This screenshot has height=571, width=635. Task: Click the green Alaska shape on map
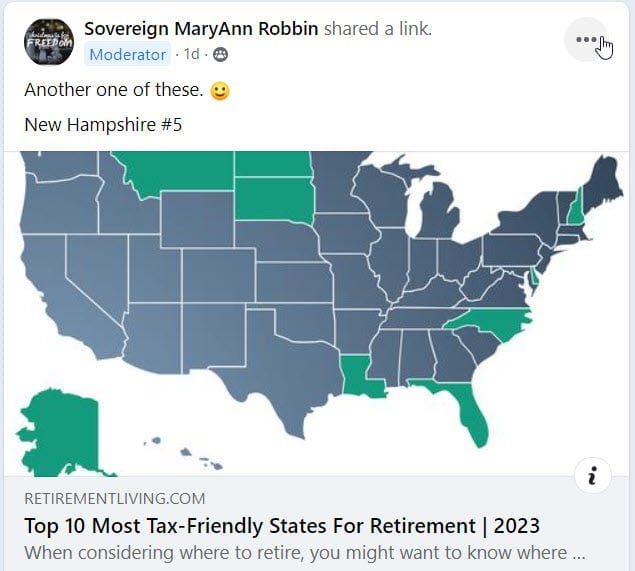point(63,433)
